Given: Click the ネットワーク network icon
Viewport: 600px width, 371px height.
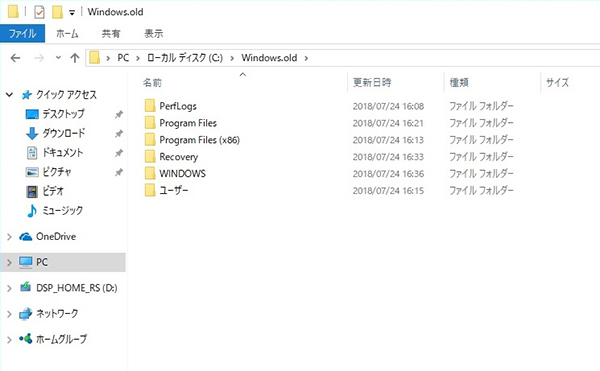Looking at the screenshot, I should tap(26, 314).
